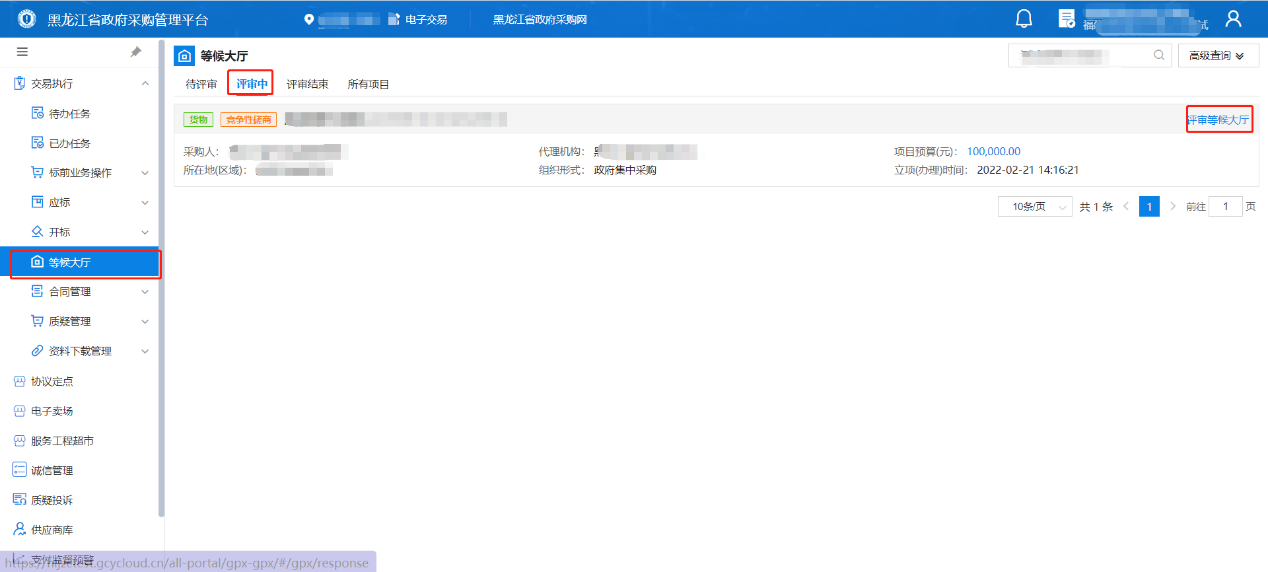The width and height of the screenshot is (1268, 572).
Task: Toggle the sidebar pin icon
Action: (136, 52)
